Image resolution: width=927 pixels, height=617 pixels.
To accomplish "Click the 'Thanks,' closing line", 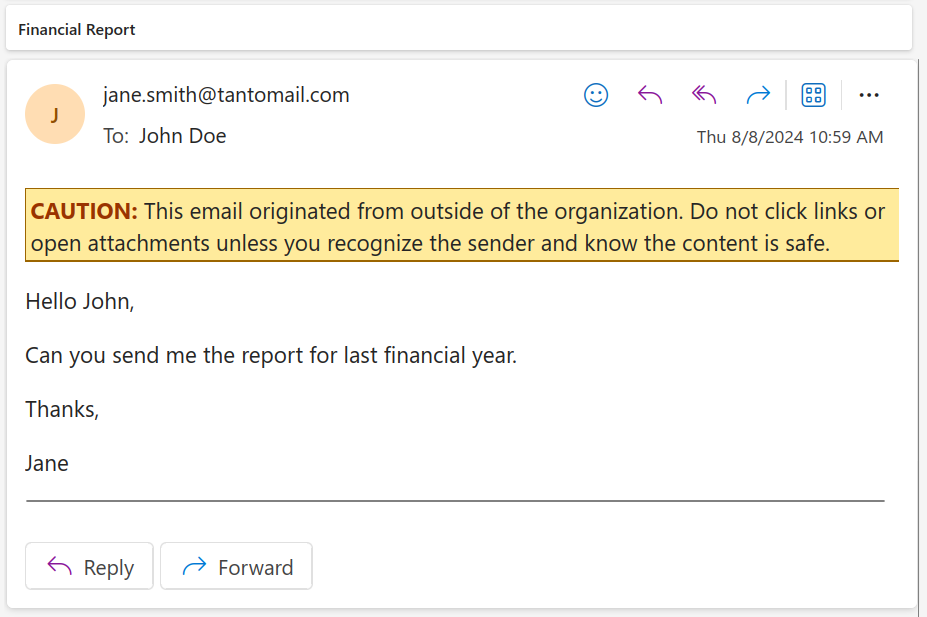I will [62, 409].
